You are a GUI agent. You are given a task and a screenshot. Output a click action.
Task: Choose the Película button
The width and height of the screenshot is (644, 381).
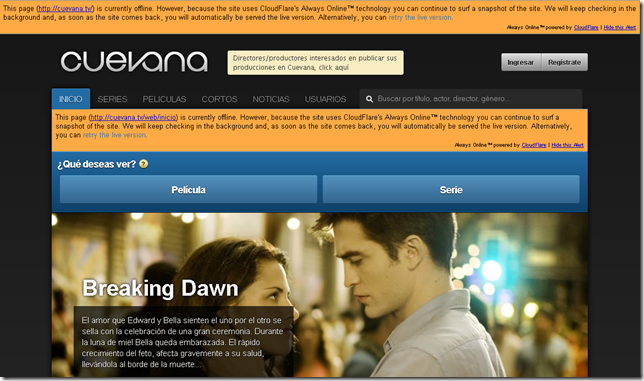(x=189, y=189)
